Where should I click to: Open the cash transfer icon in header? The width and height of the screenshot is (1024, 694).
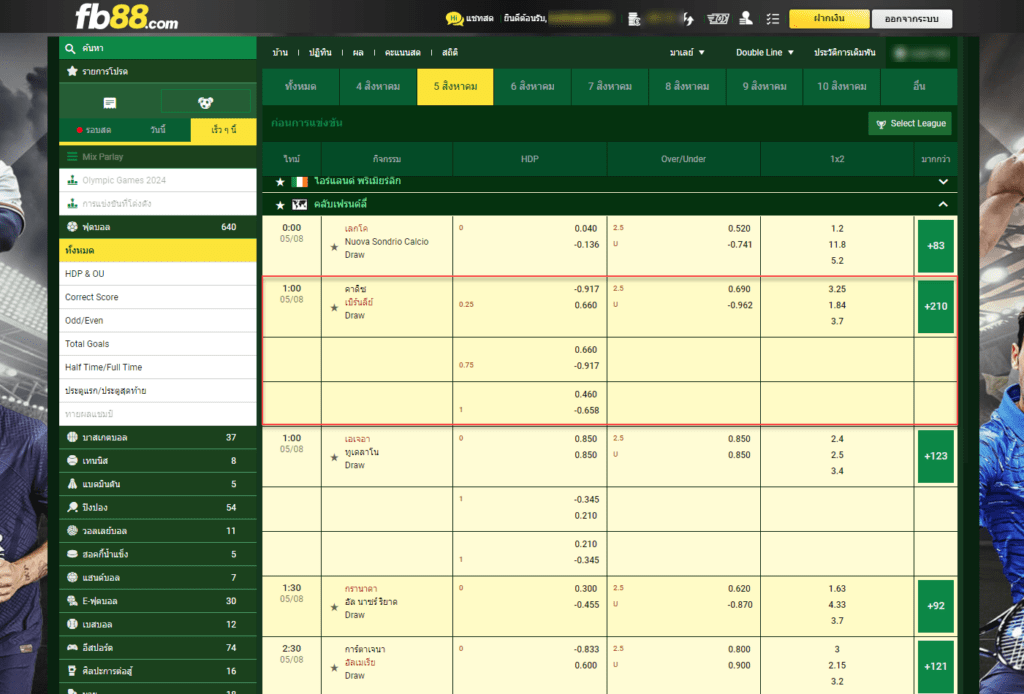pos(718,19)
